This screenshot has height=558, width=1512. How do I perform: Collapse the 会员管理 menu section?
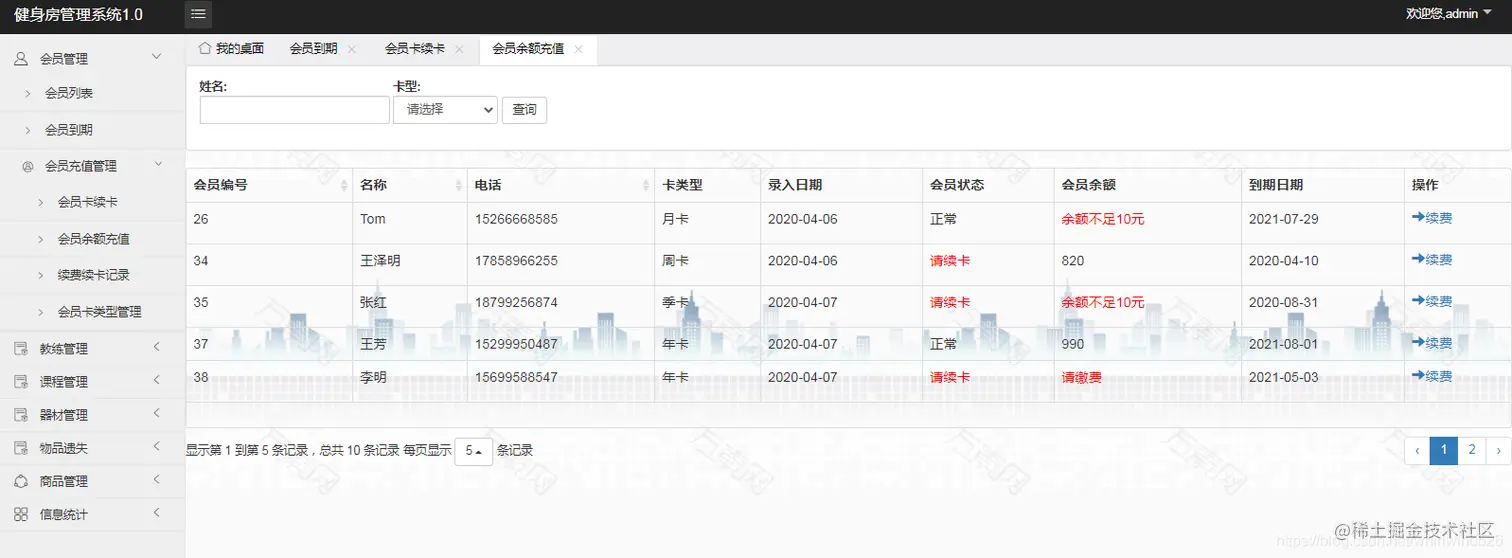pos(156,57)
